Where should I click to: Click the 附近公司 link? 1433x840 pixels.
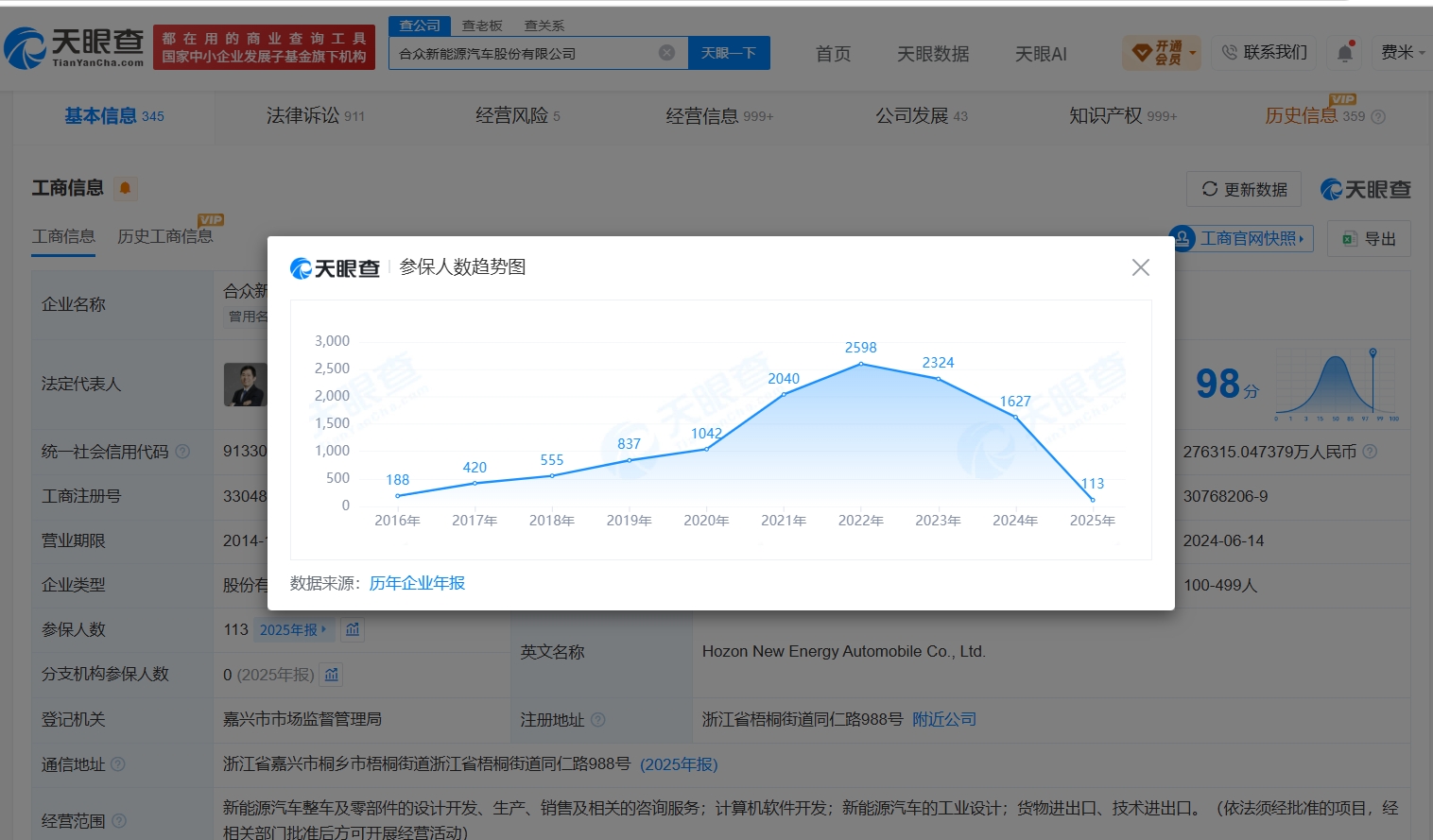944,720
